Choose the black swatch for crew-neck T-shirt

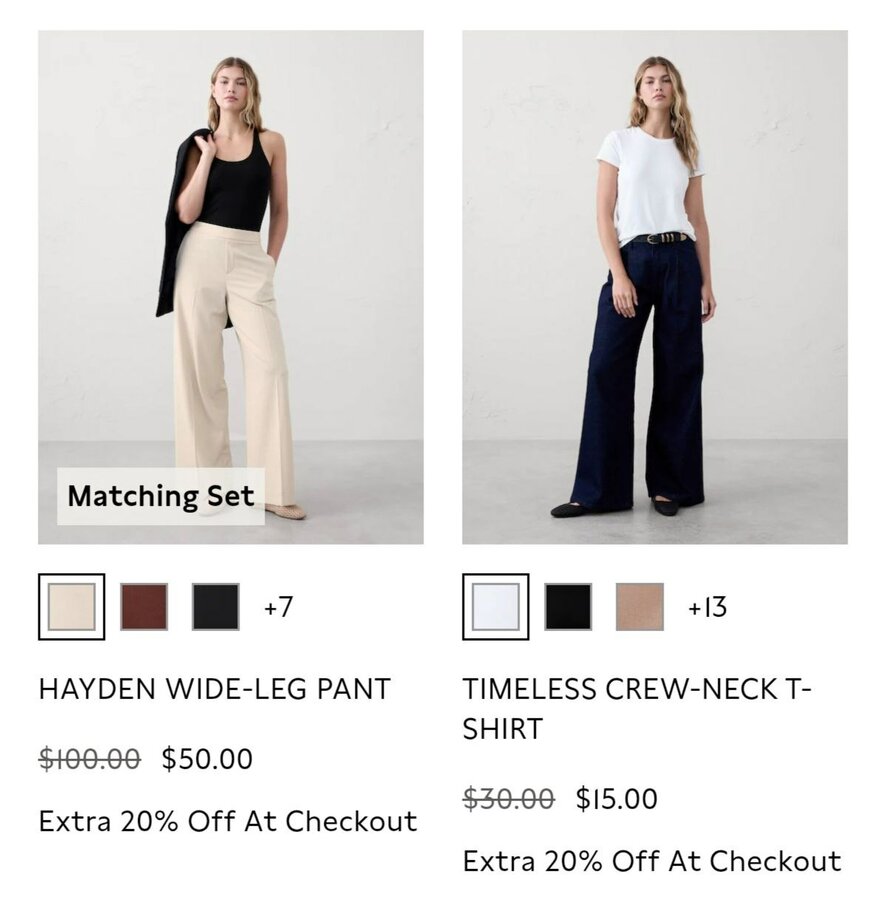[568, 607]
